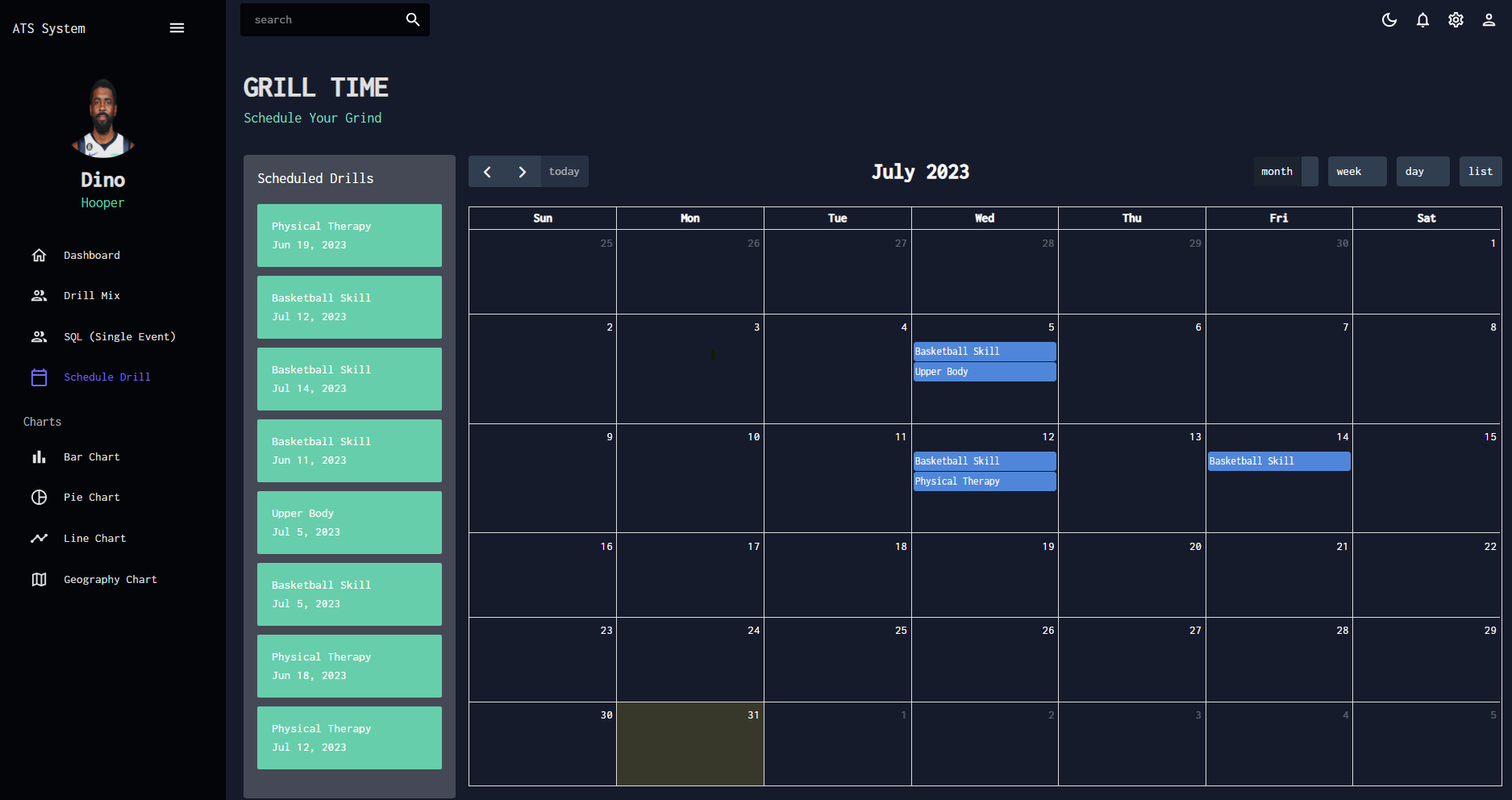
Task: Switch calendar to week view
Action: tap(1356, 172)
